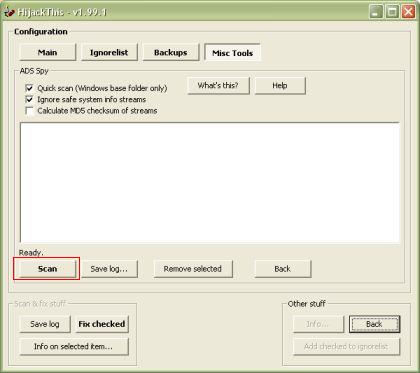
Task: Click the What's this? button
Action: coord(218,86)
